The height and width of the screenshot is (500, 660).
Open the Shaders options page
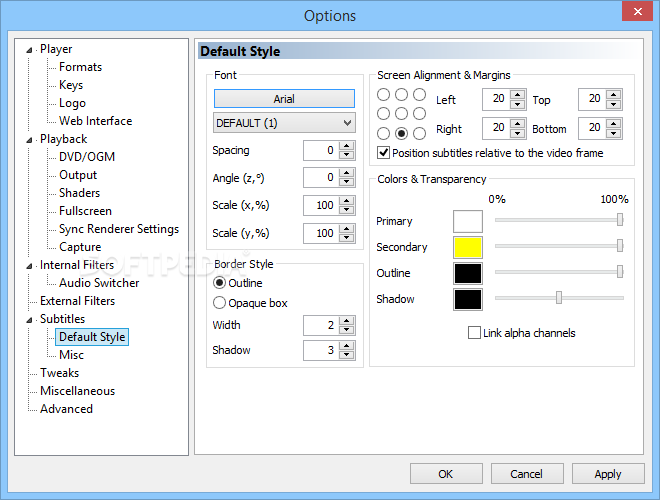(x=80, y=193)
